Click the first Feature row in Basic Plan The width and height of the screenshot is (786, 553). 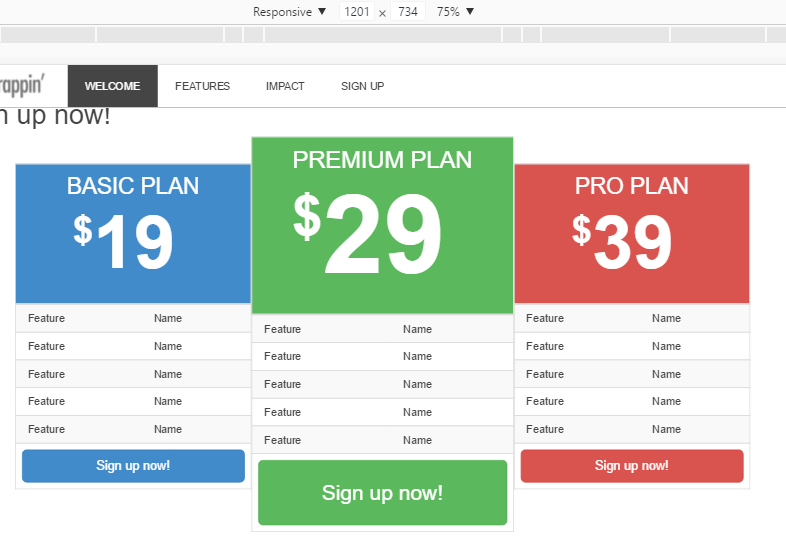(x=133, y=318)
